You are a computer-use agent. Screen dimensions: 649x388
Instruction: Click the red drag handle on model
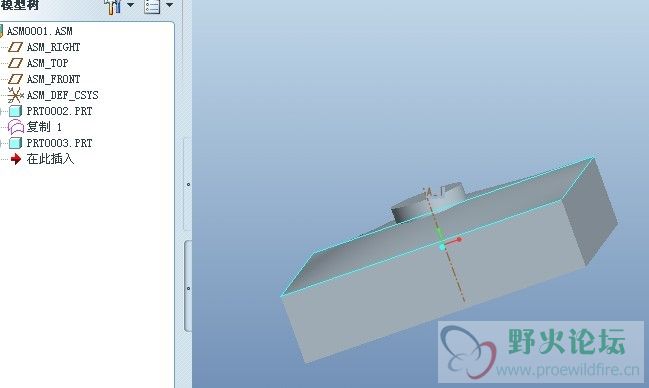tap(459, 239)
